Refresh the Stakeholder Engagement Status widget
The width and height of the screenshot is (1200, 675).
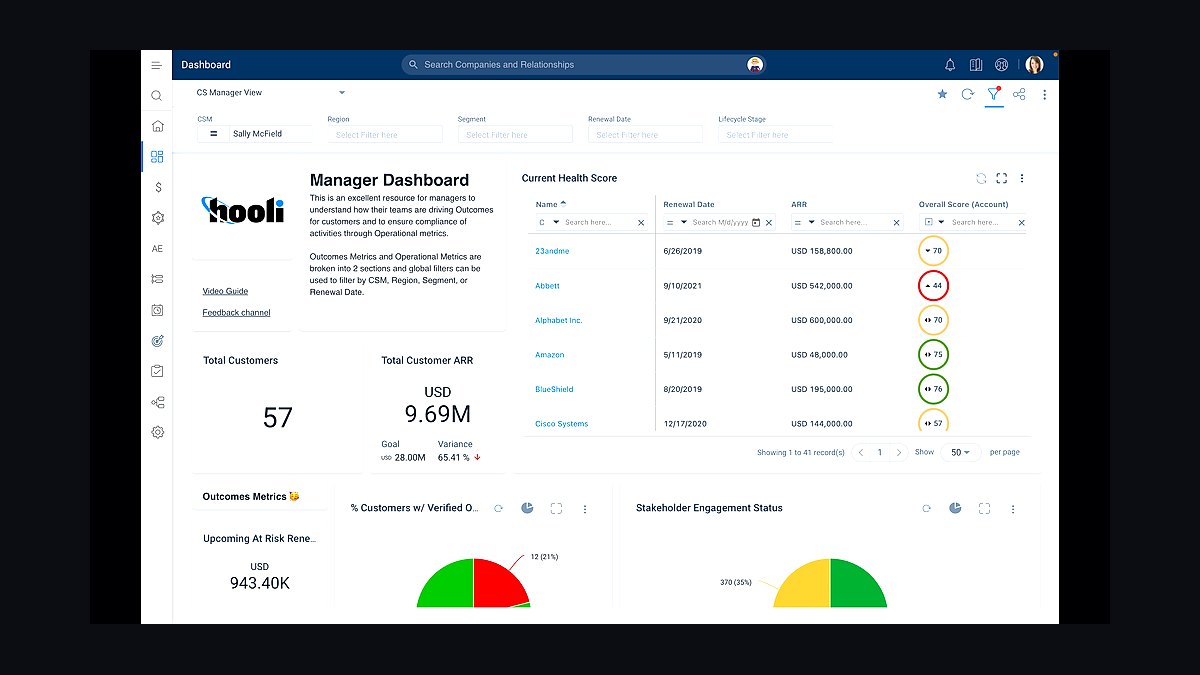(x=926, y=508)
